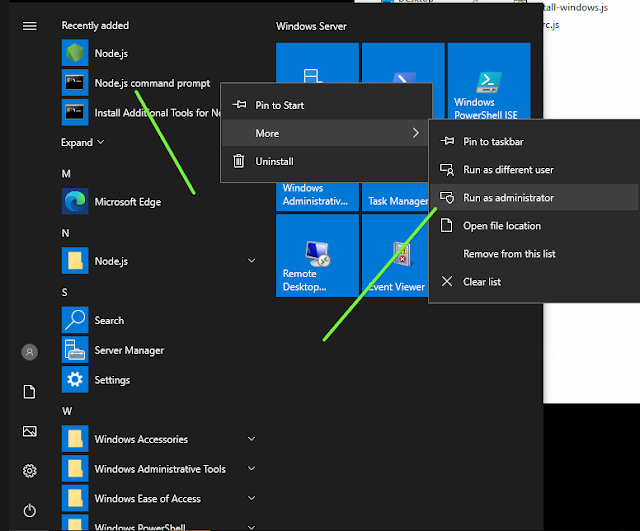The height and width of the screenshot is (531, 640).
Task: Click Run as administrator
Action: [535, 198]
